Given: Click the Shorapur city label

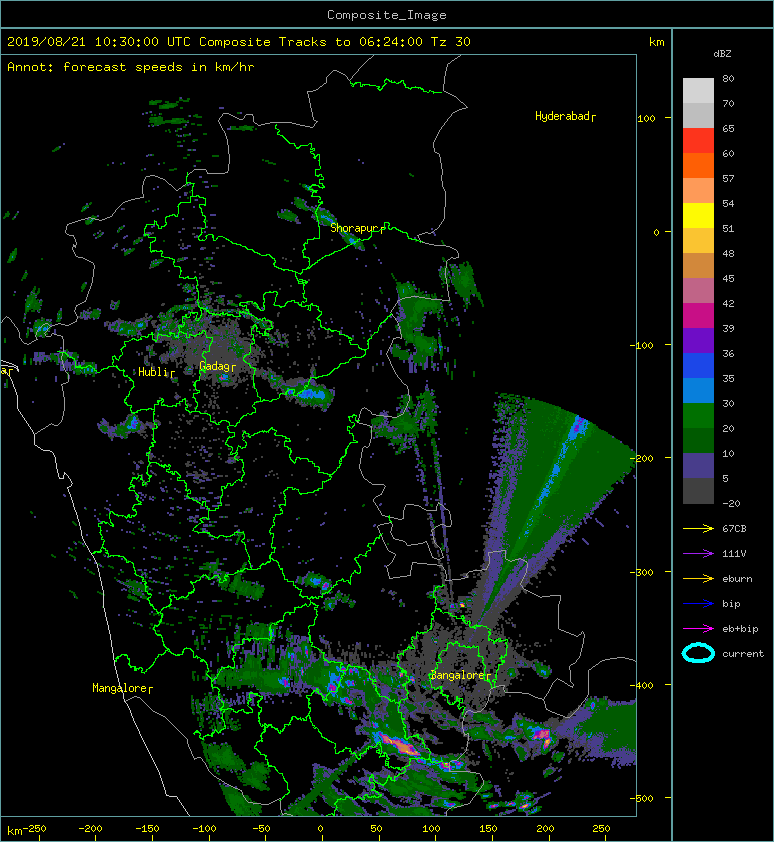Looking at the screenshot, I should [x=357, y=228].
